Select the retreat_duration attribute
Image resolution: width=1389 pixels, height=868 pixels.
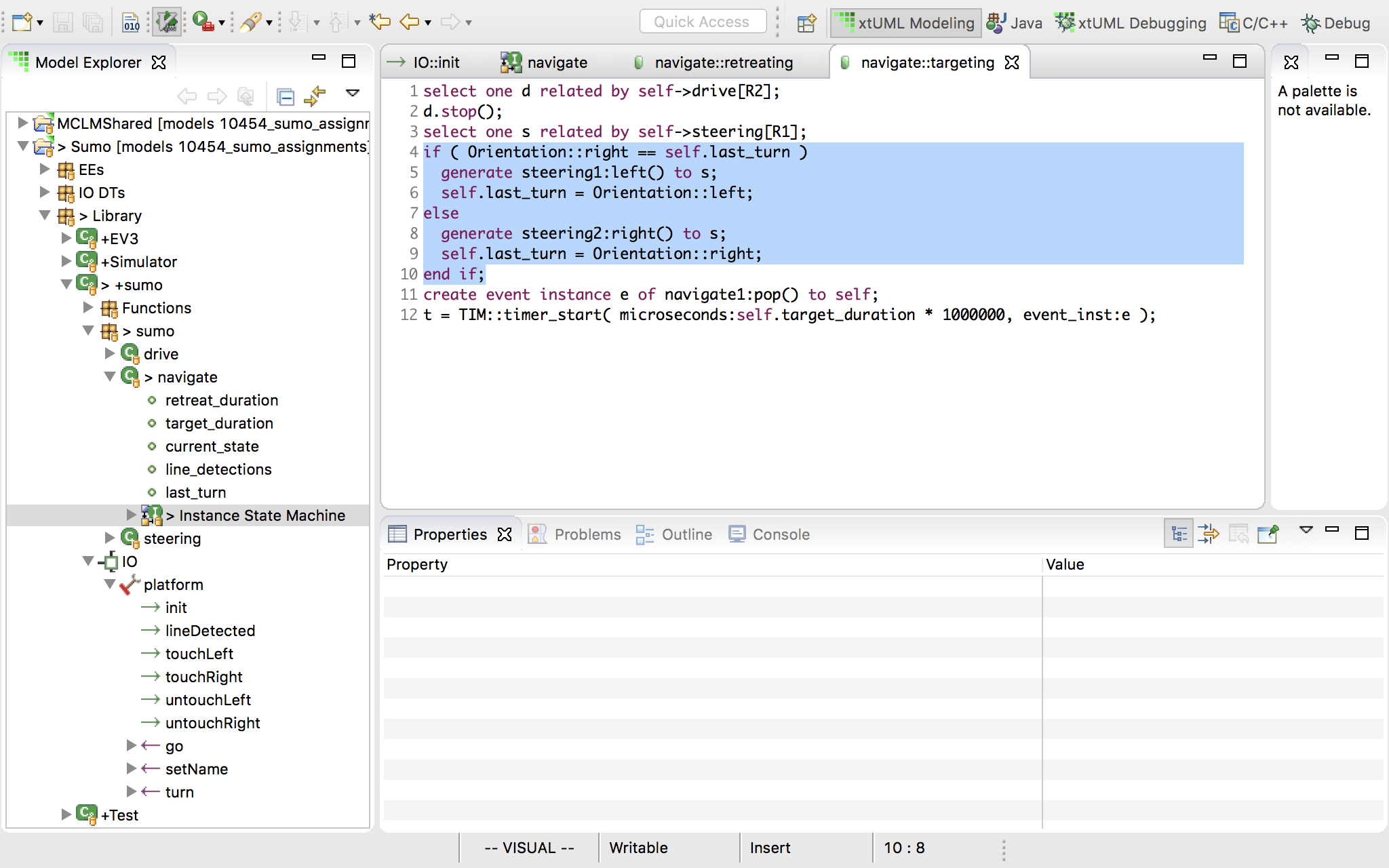click(222, 400)
